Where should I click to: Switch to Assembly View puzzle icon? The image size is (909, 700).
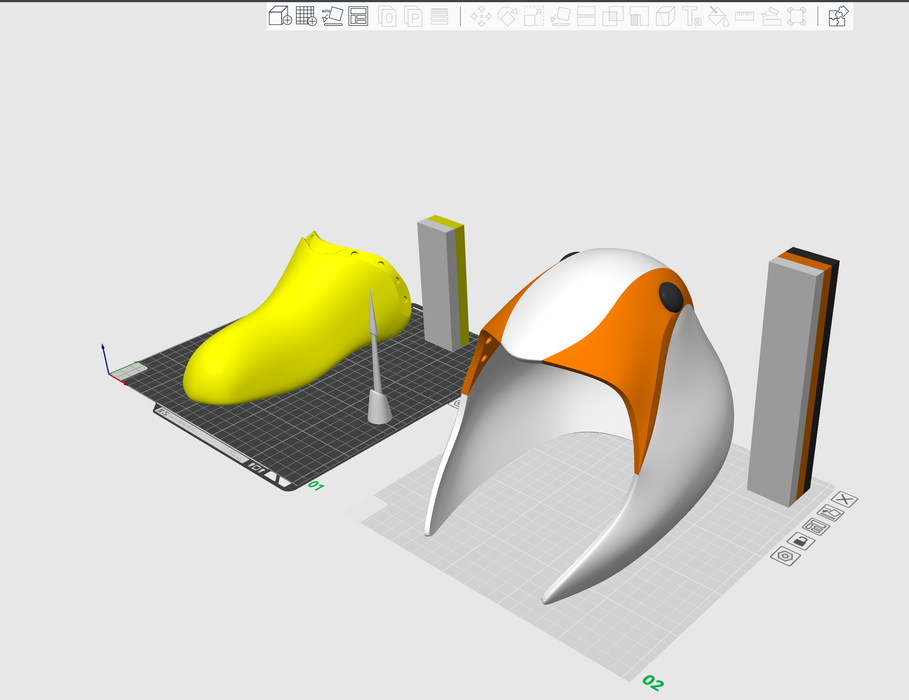[x=838, y=16]
